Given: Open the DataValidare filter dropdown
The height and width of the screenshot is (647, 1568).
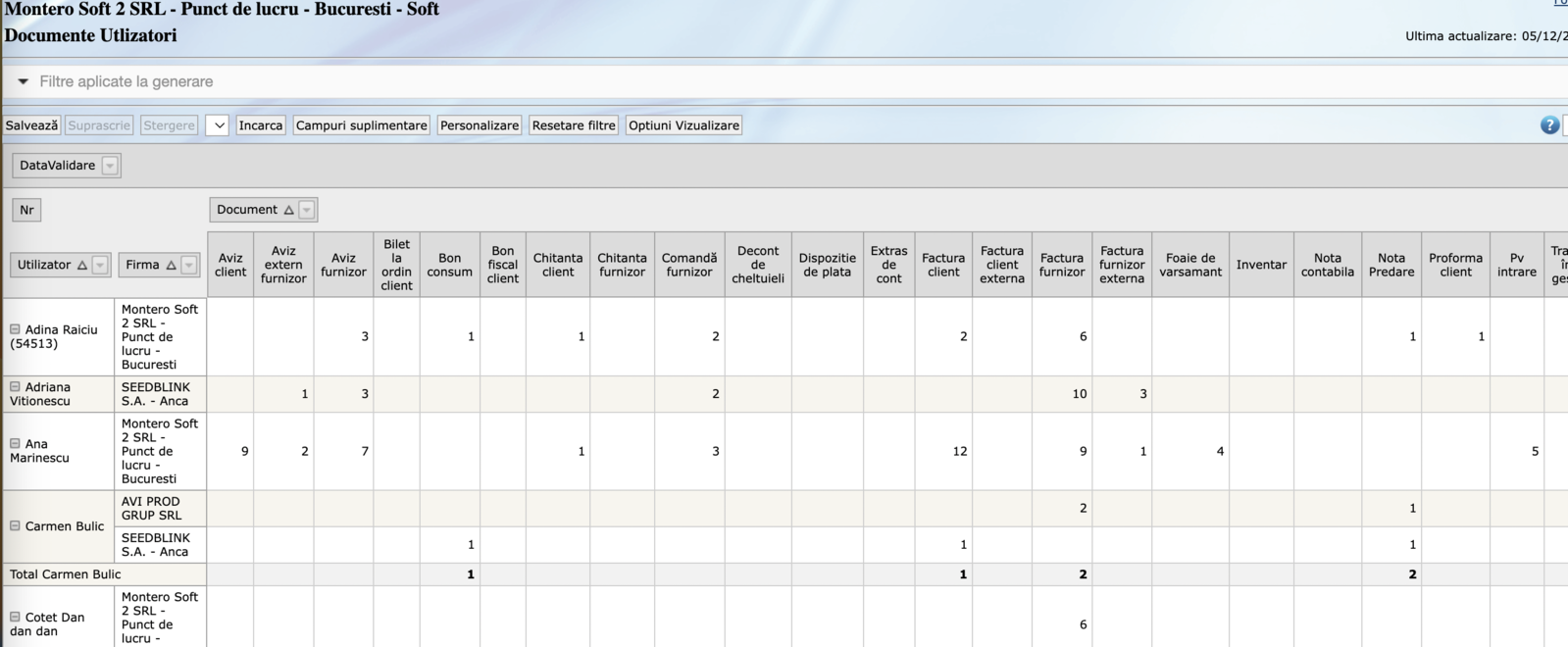Looking at the screenshot, I should [x=110, y=166].
